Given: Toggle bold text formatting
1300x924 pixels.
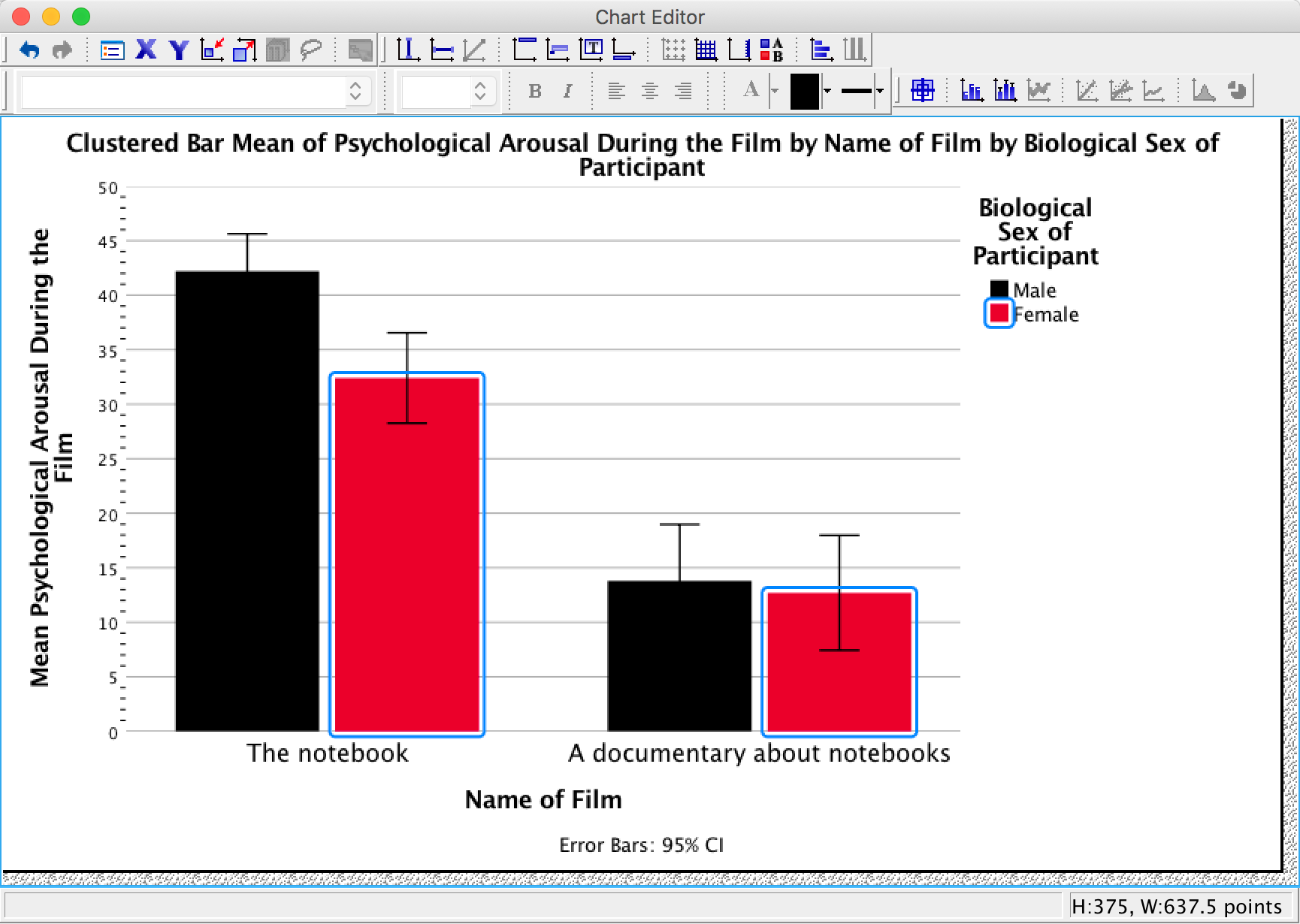Looking at the screenshot, I should point(534,91).
